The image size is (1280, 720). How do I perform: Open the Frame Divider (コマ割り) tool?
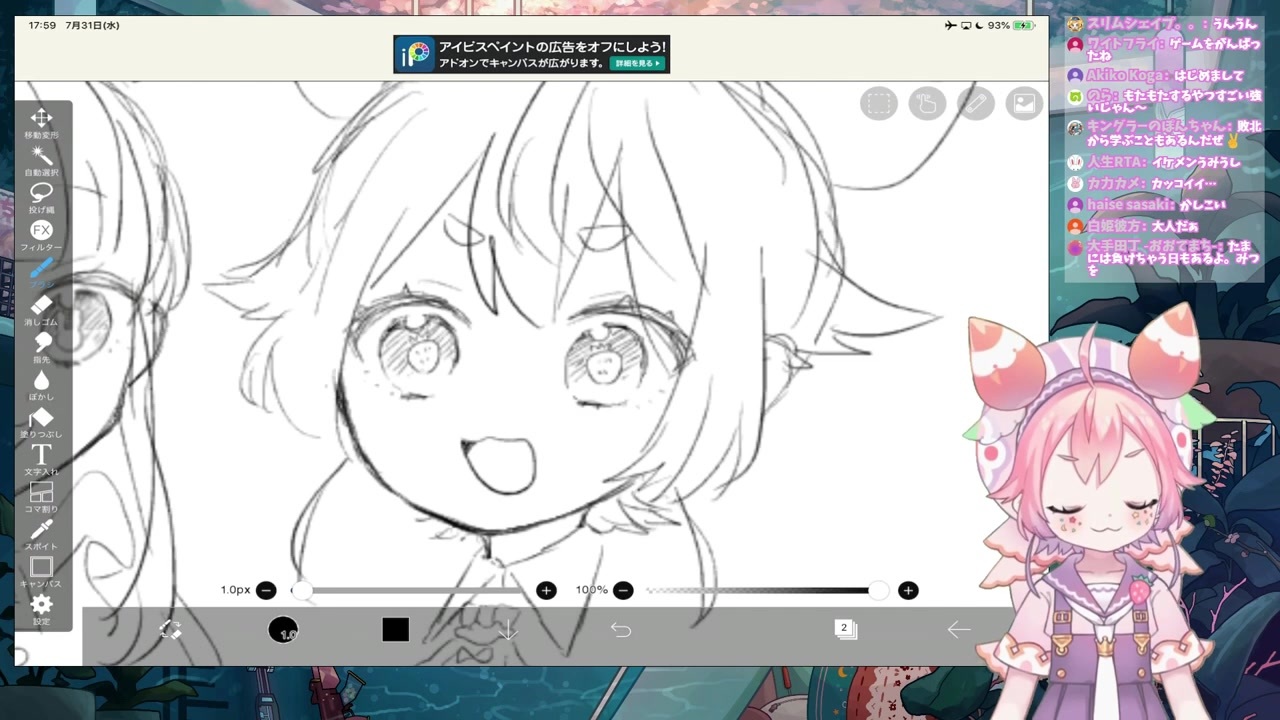point(41,497)
